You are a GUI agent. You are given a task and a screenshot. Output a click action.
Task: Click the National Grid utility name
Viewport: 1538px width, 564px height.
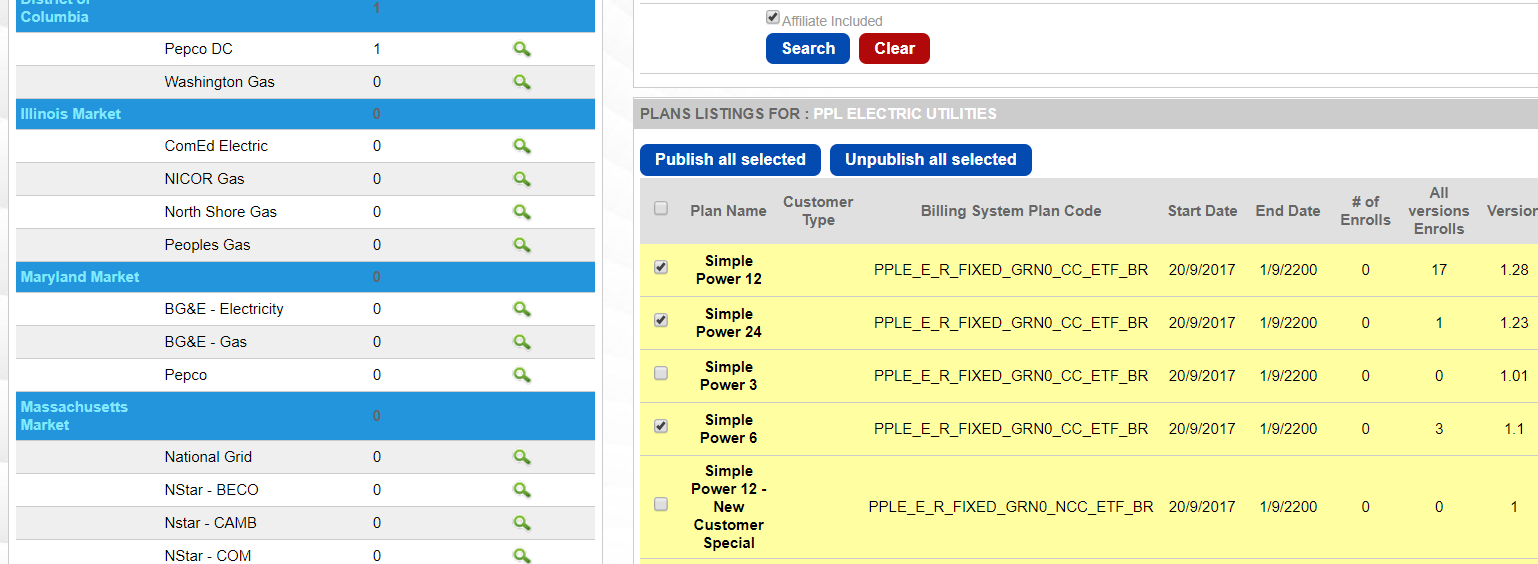[208, 457]
